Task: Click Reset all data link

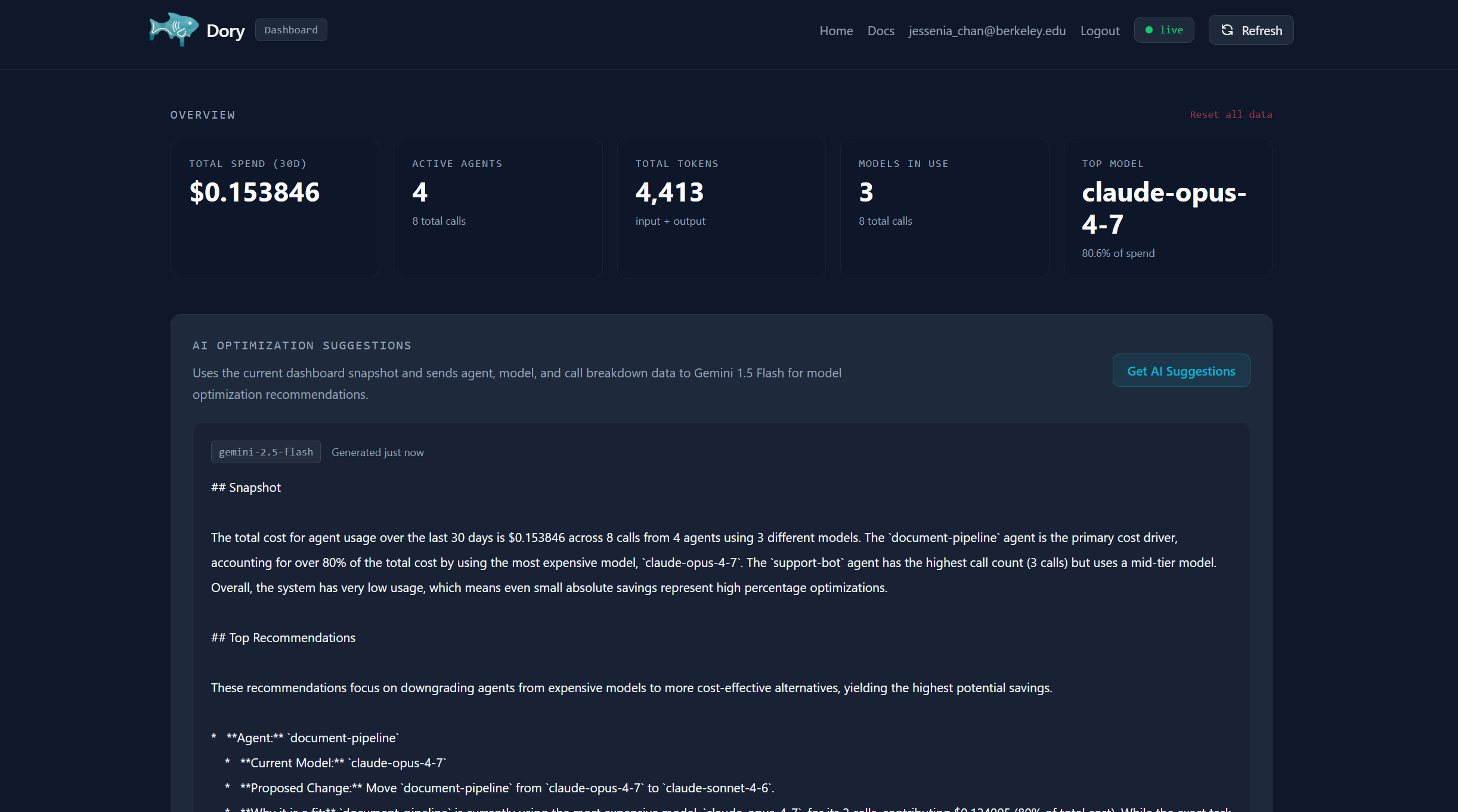Action: pyautogui.click(x=1230, y=114)
